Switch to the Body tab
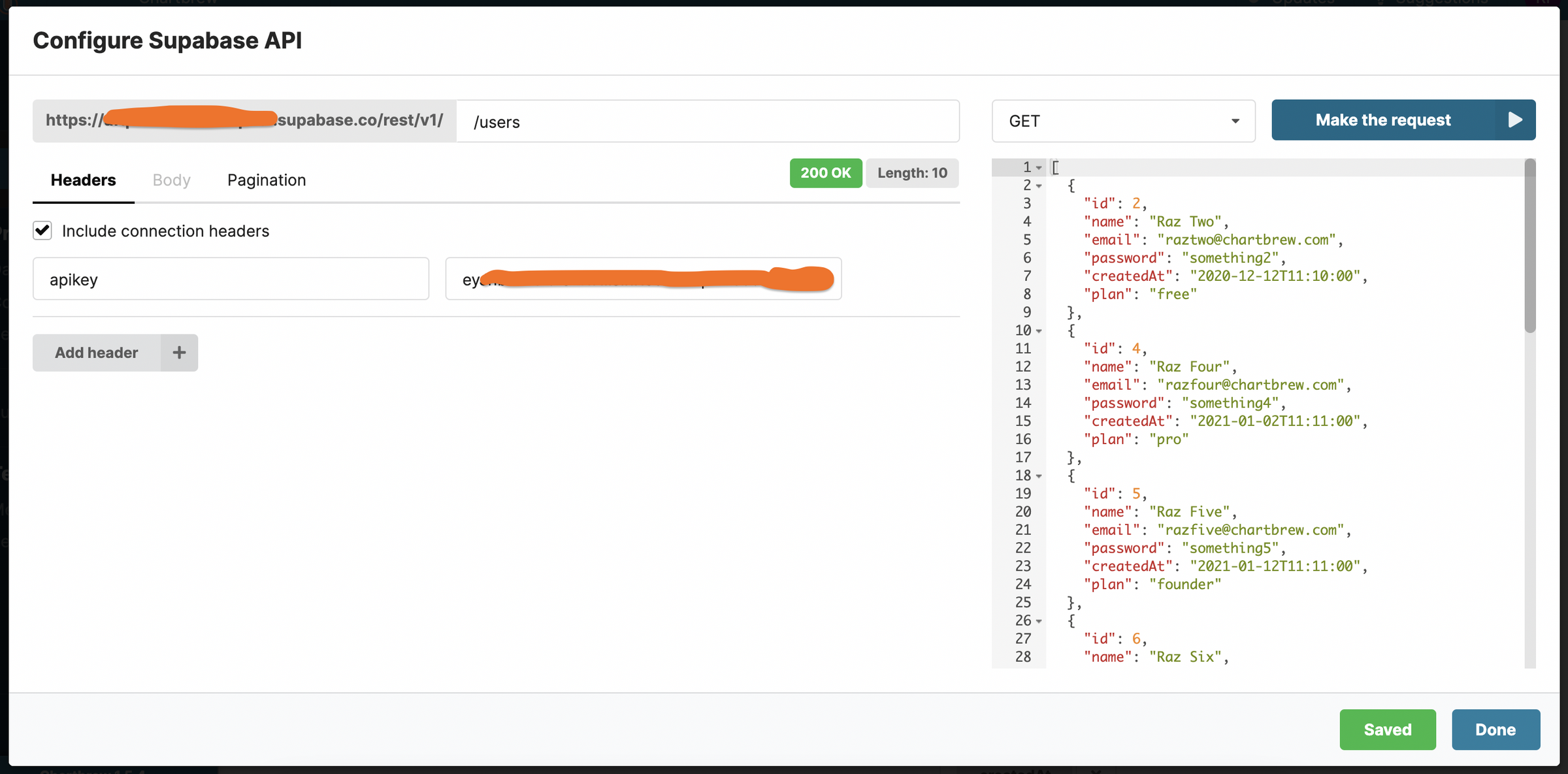The height and width of the screenshot is (774, 1568). pos(171,180)
